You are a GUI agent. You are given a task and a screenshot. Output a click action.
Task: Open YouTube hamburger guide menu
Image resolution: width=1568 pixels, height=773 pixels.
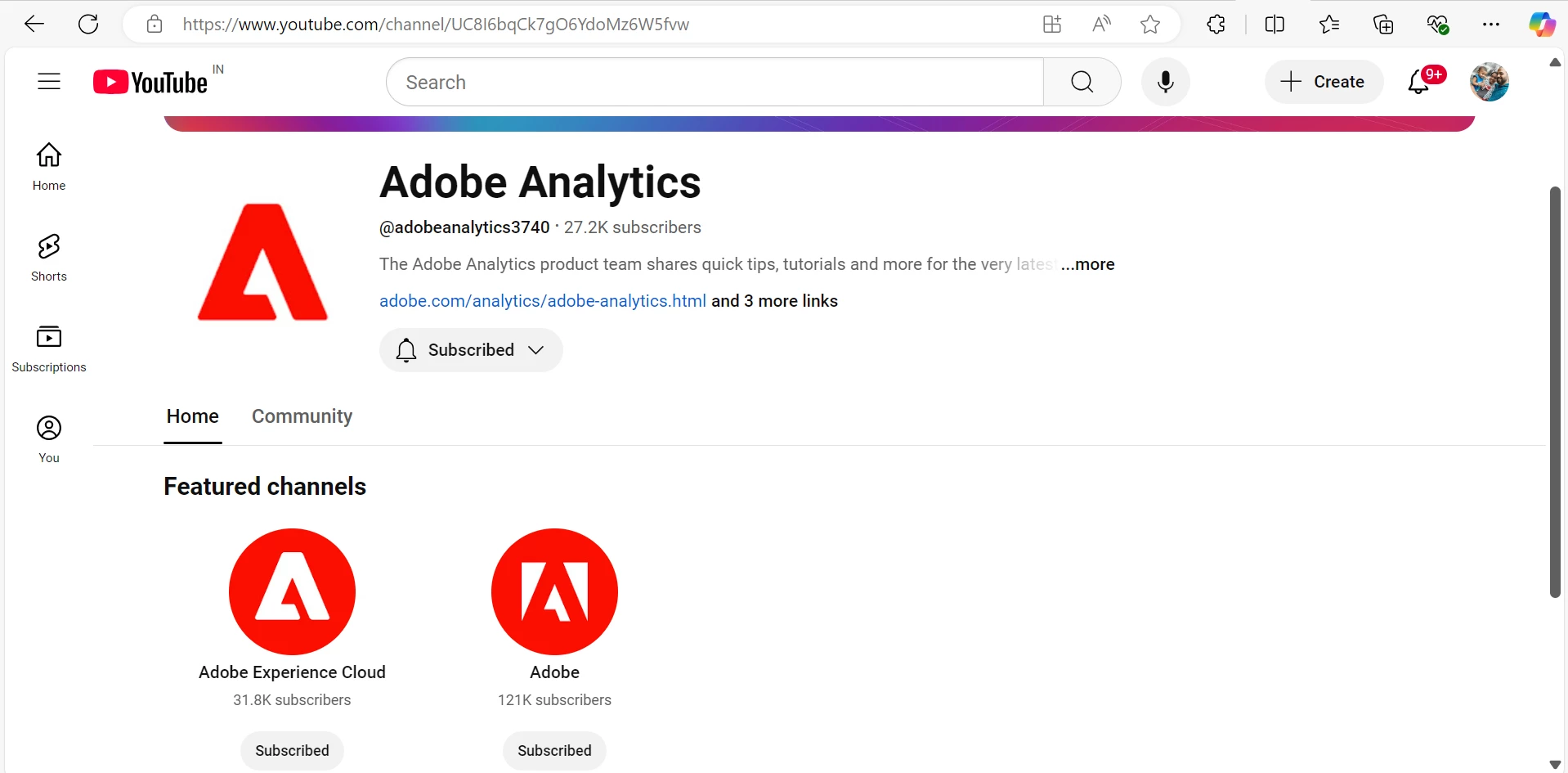pos(49,81)
